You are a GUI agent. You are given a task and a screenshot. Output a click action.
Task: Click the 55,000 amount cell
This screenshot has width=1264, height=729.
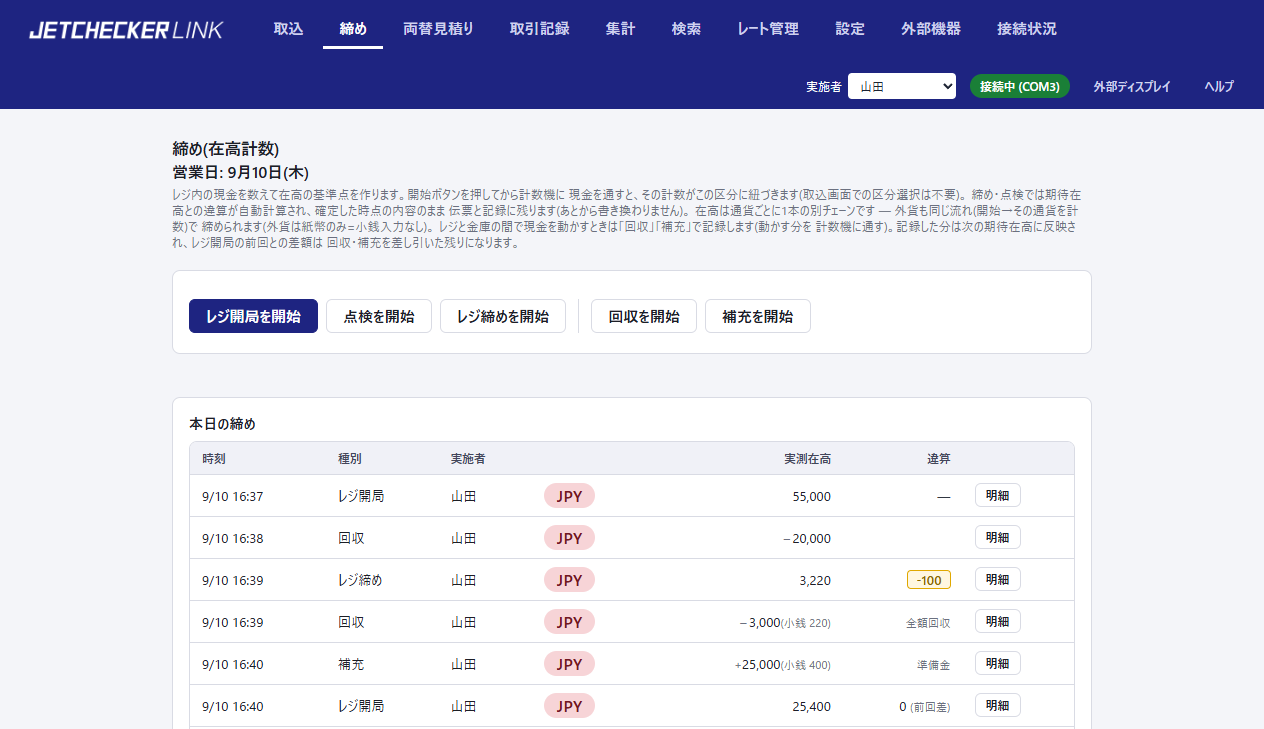click(x=810, y=496)
